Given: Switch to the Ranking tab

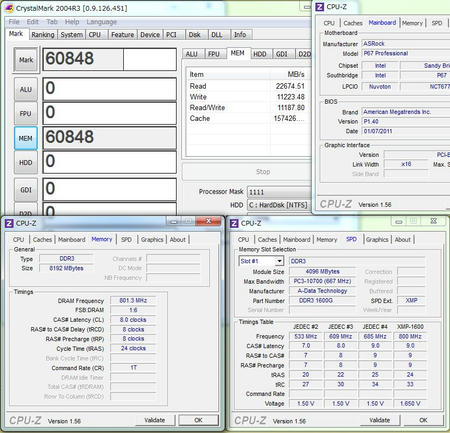Looking at the screenshot, I should coord(43,35).
